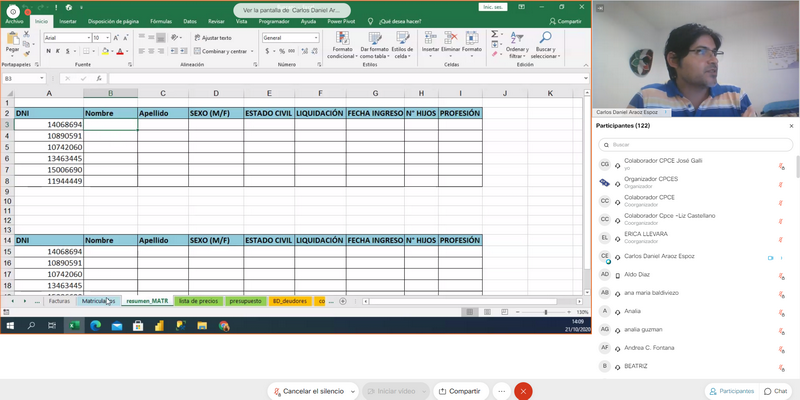Select column B header
This screenshot has width=800, height=400.
pyautogui.click(x=111, y=93)
